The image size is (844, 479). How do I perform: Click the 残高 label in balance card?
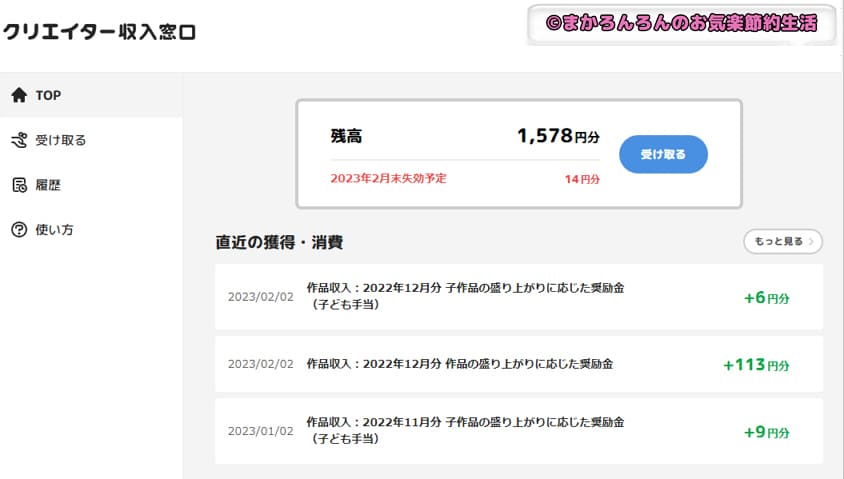coord(346,136)
